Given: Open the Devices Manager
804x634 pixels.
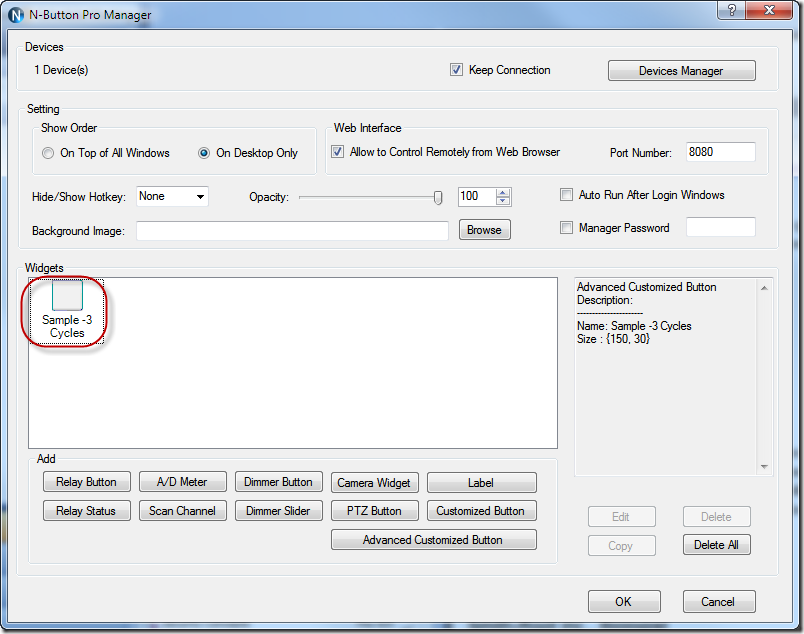Looking at the screenshot, I should tap(681, 71).
